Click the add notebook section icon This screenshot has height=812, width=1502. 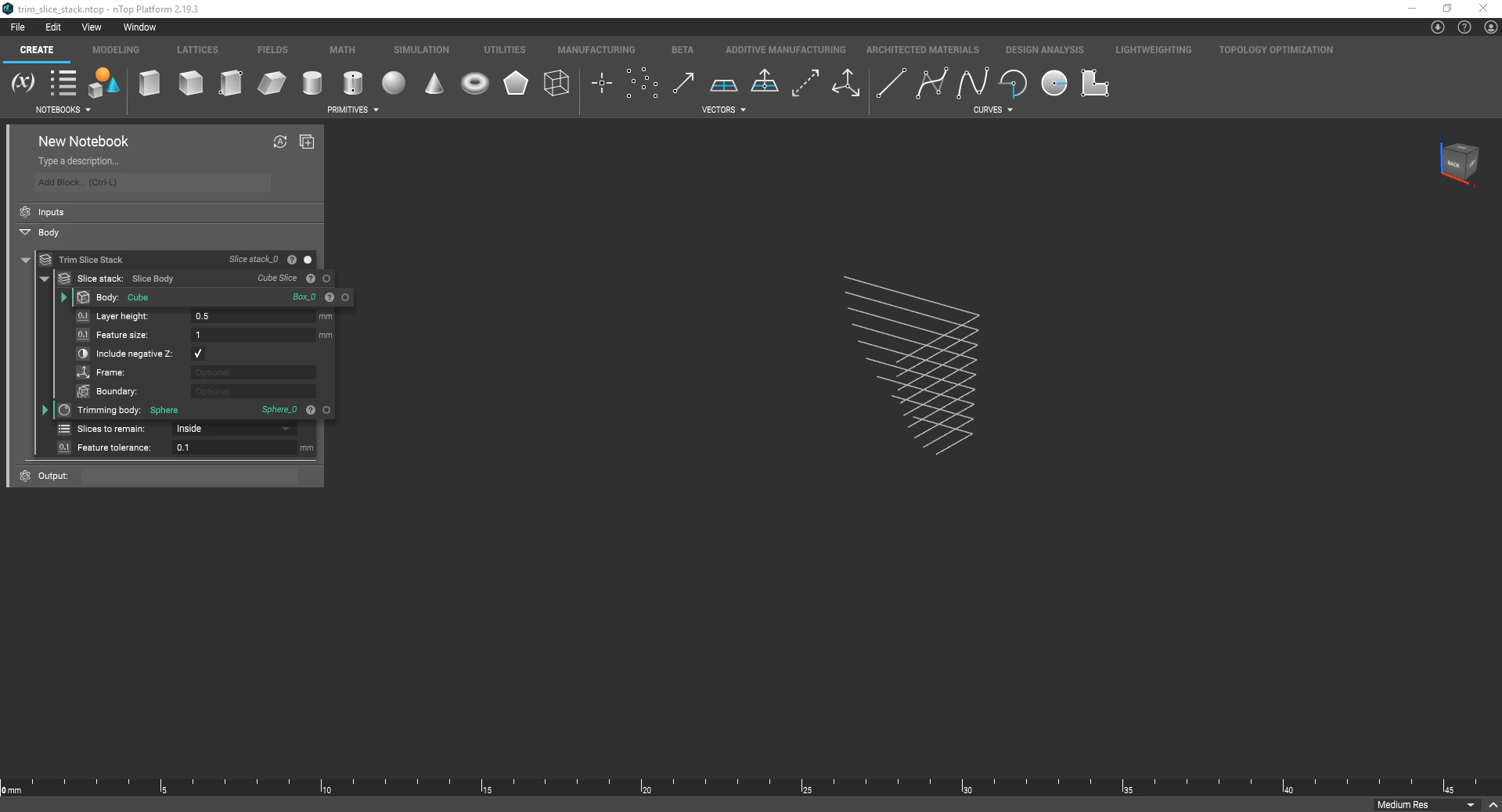pyautogui.click(x=307, y=142)
